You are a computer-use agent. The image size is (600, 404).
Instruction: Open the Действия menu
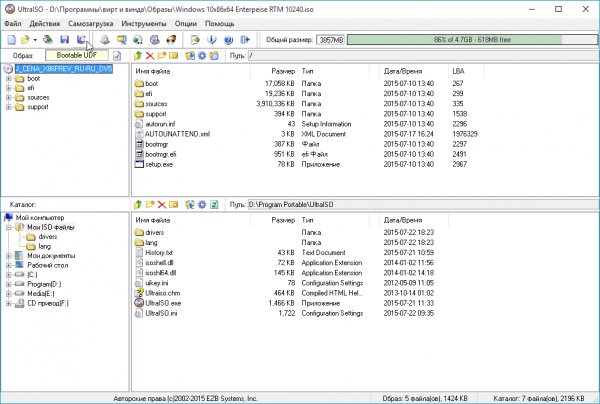[x=45, y=24]
